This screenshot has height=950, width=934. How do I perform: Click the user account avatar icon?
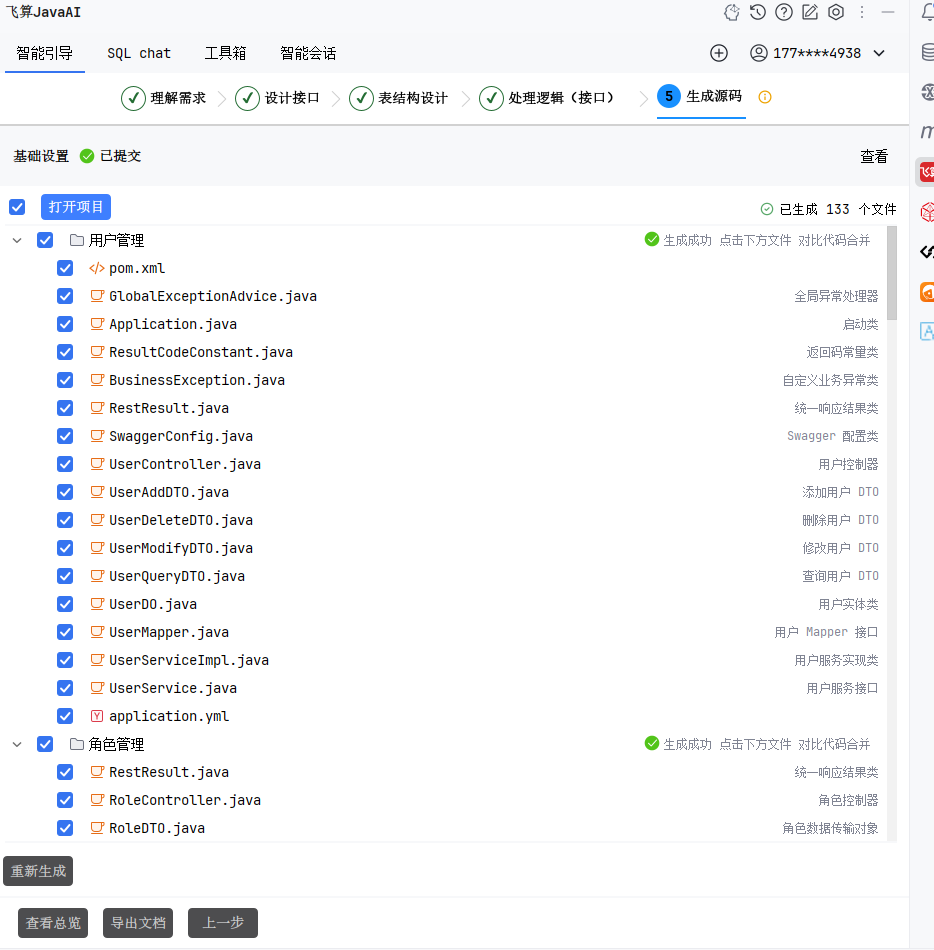[x=758, y=53]
